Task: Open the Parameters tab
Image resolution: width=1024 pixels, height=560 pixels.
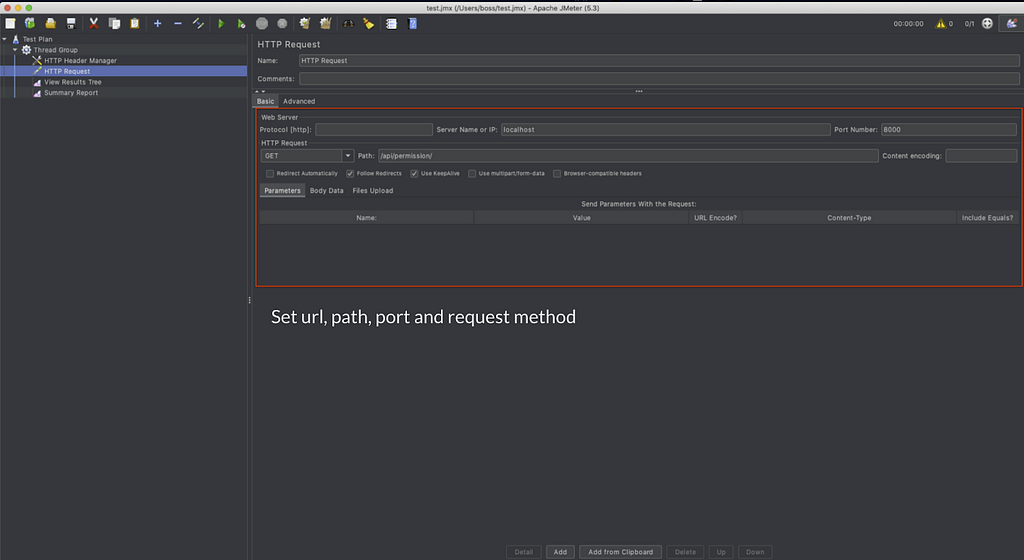Action: (x=282, y=191)
